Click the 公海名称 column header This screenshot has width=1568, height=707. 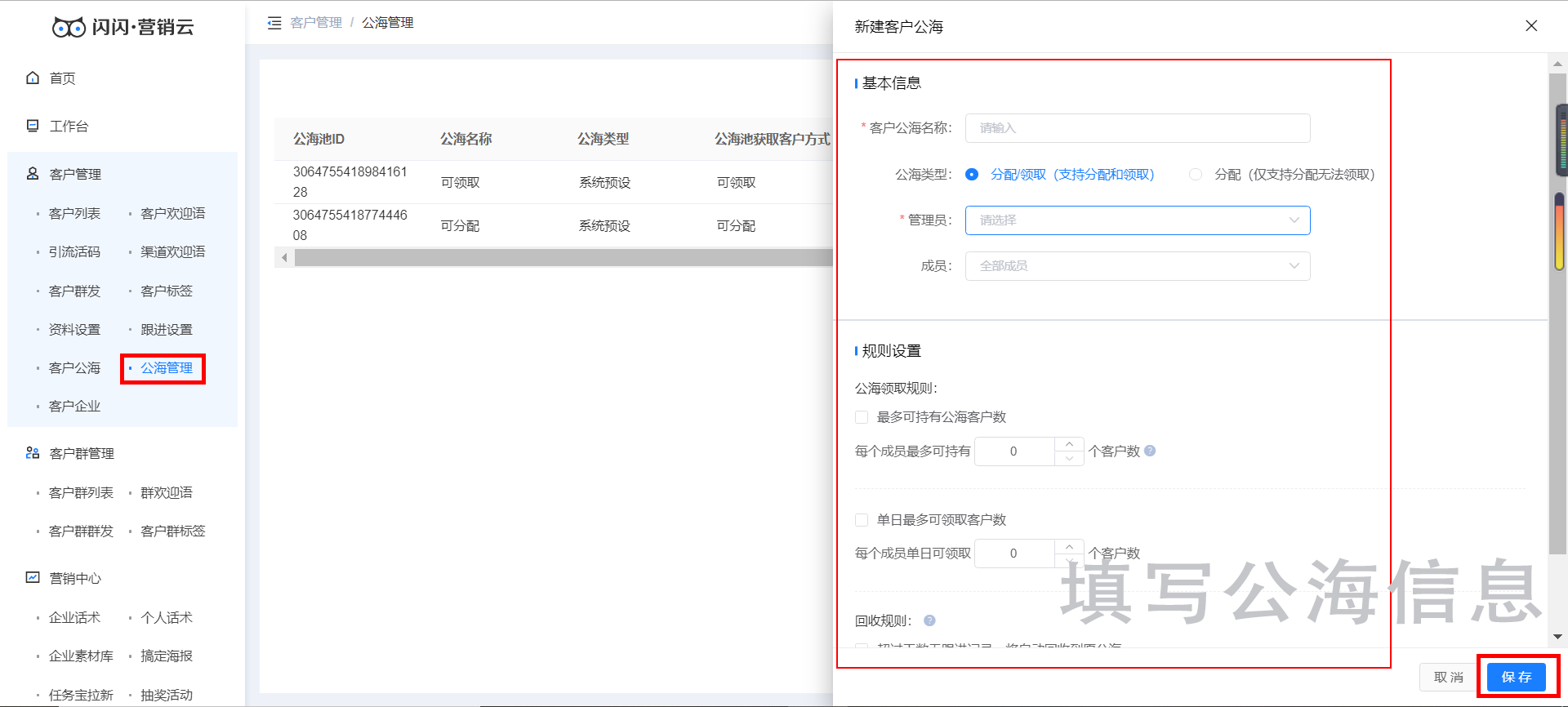coord(466,139)
